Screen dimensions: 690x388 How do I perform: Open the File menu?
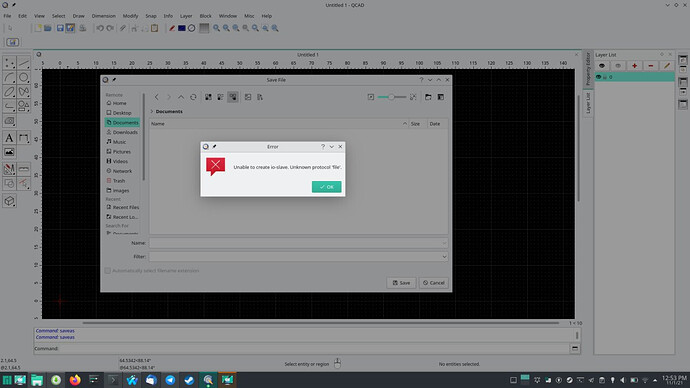[x=7, y=16]
